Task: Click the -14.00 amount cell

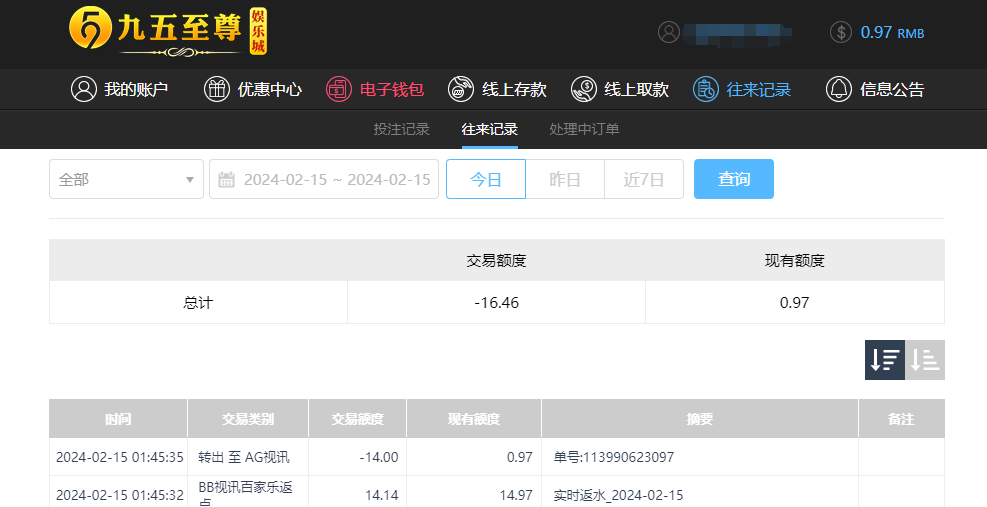Action: tap(379, 457)
